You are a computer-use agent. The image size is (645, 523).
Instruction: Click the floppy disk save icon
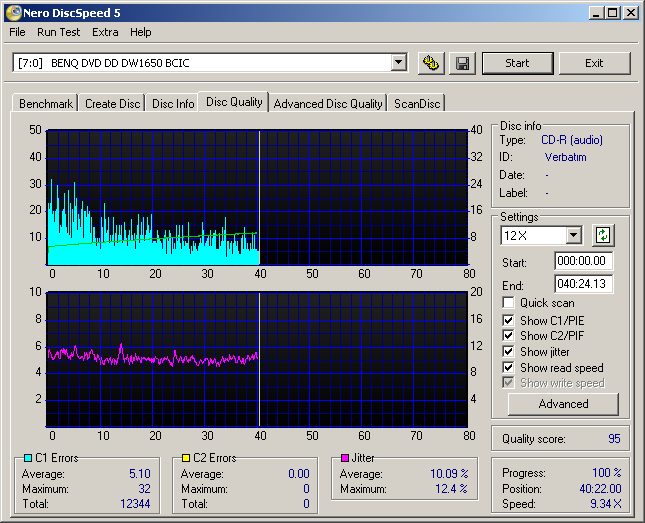tap(461, 63)
